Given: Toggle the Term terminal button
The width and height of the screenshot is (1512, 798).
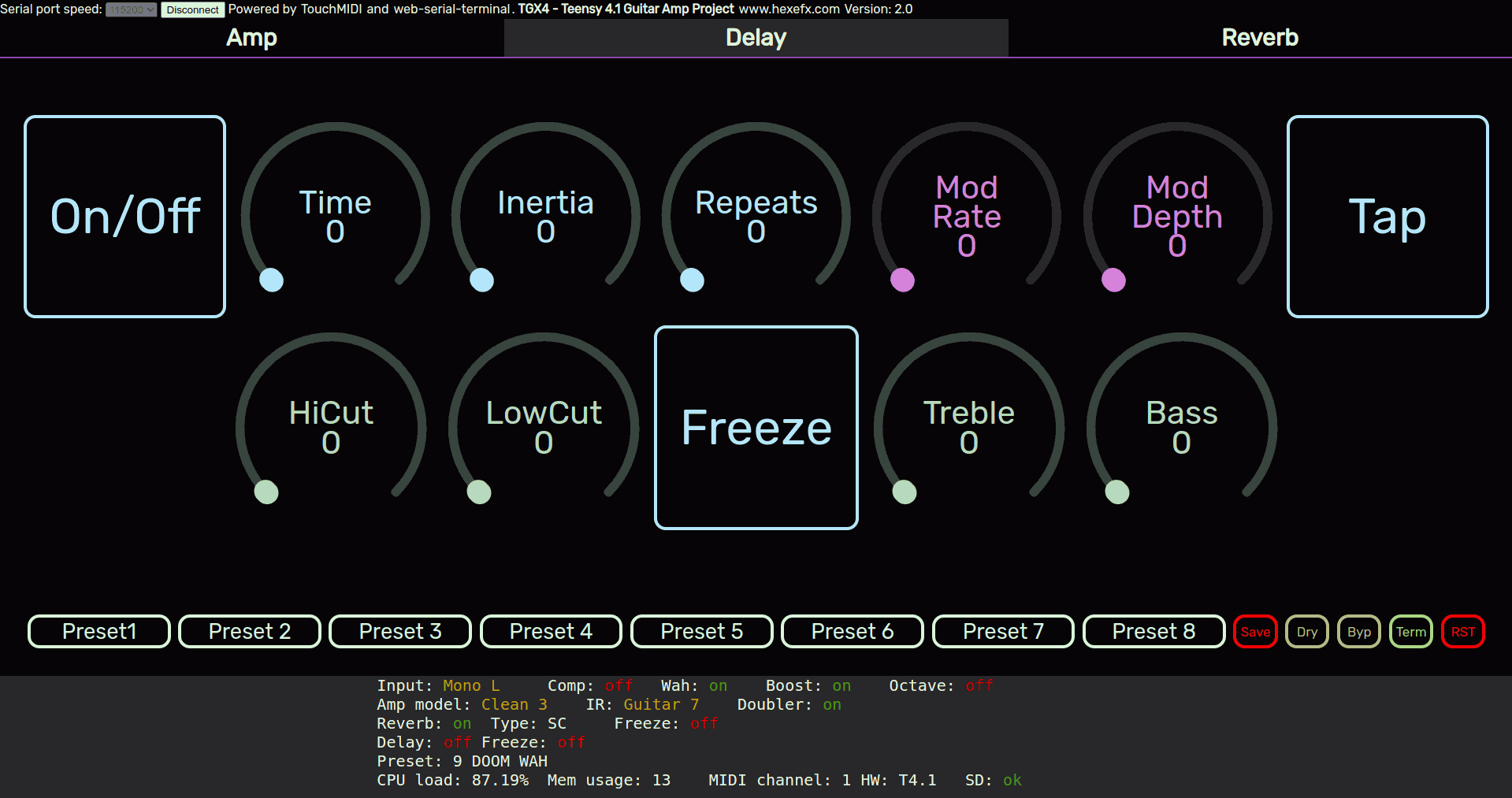Looking at the screenshot, I should click(1411, 632).
